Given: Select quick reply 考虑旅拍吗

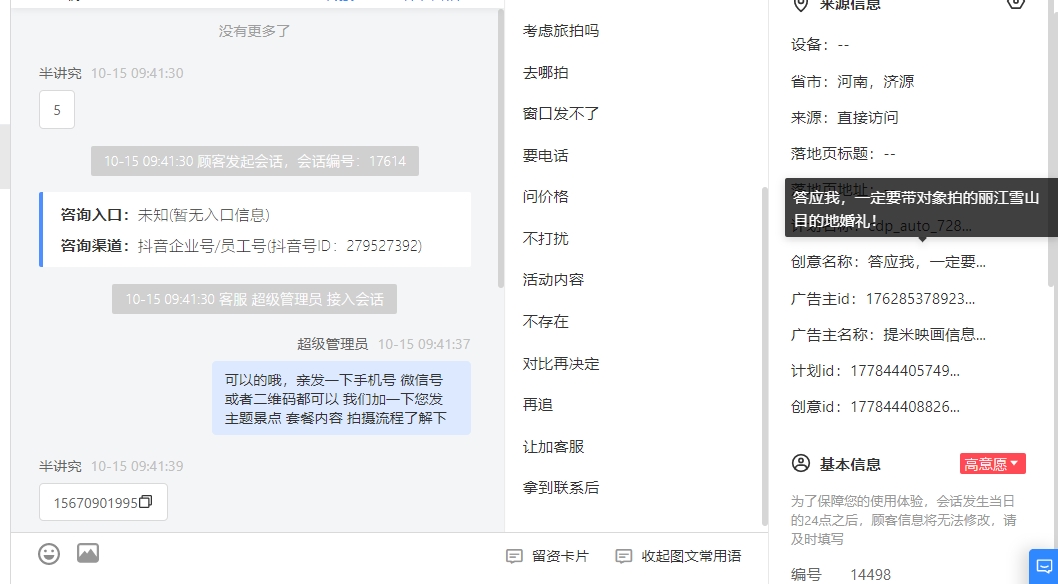Looking at the screenshot, I should click(x=561, y=30).
